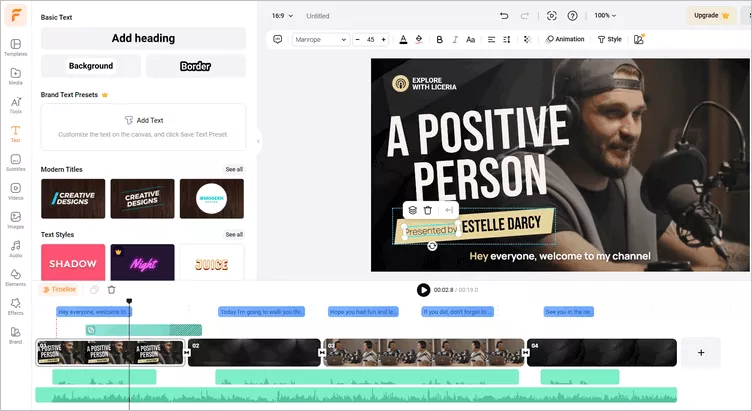752x411 pixels.
Task: Click the undo arrow icon
Action: pos(503,16)
